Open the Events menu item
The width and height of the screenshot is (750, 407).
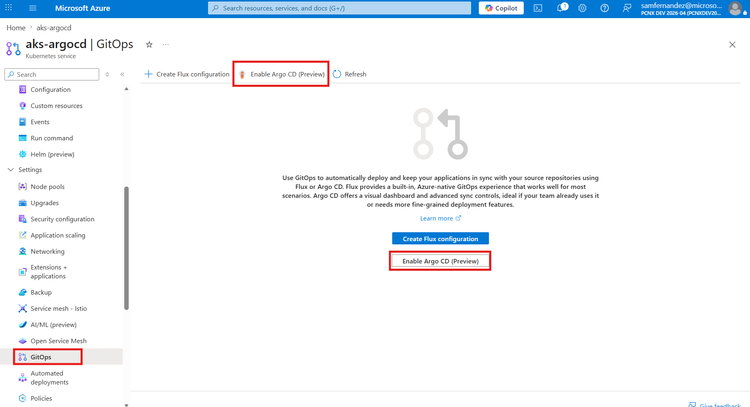coord(40,122)
